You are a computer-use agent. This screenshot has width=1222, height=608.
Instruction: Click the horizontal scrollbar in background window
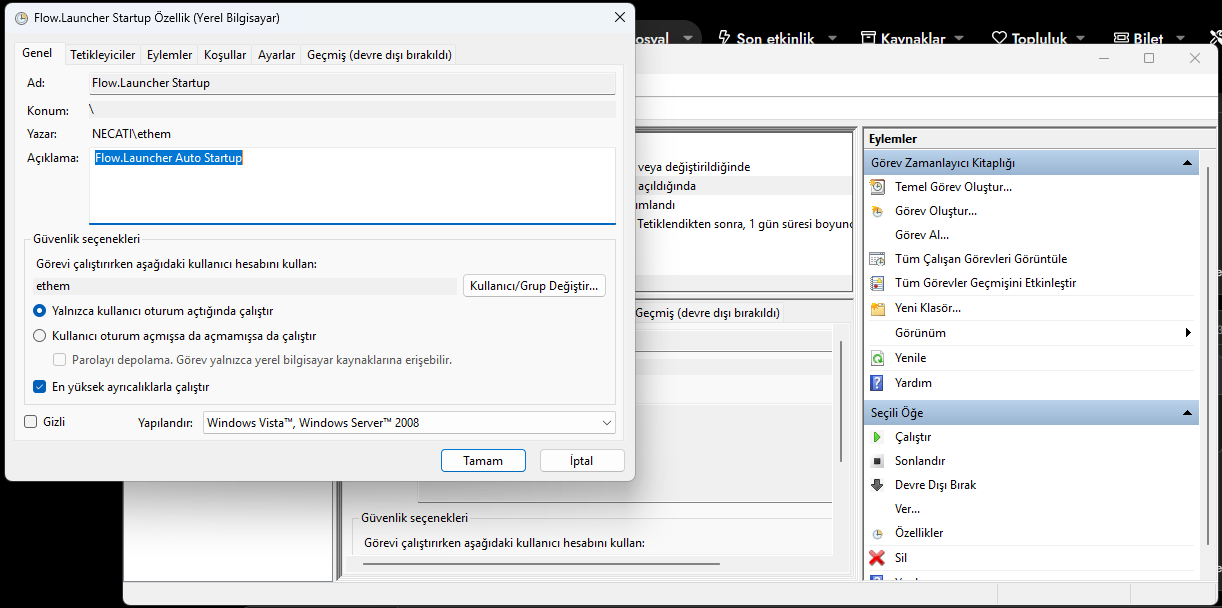[x=540, y=565]
